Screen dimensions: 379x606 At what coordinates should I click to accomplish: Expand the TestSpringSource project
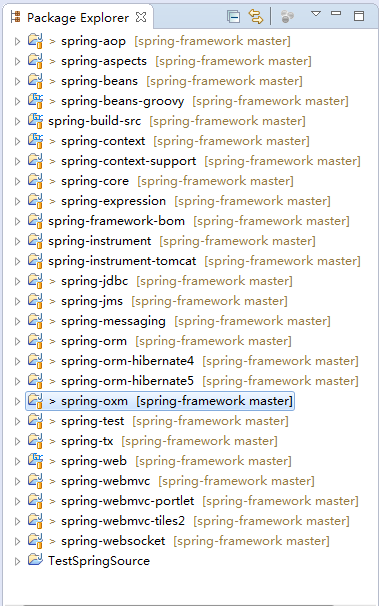click(x=17, y=562)
